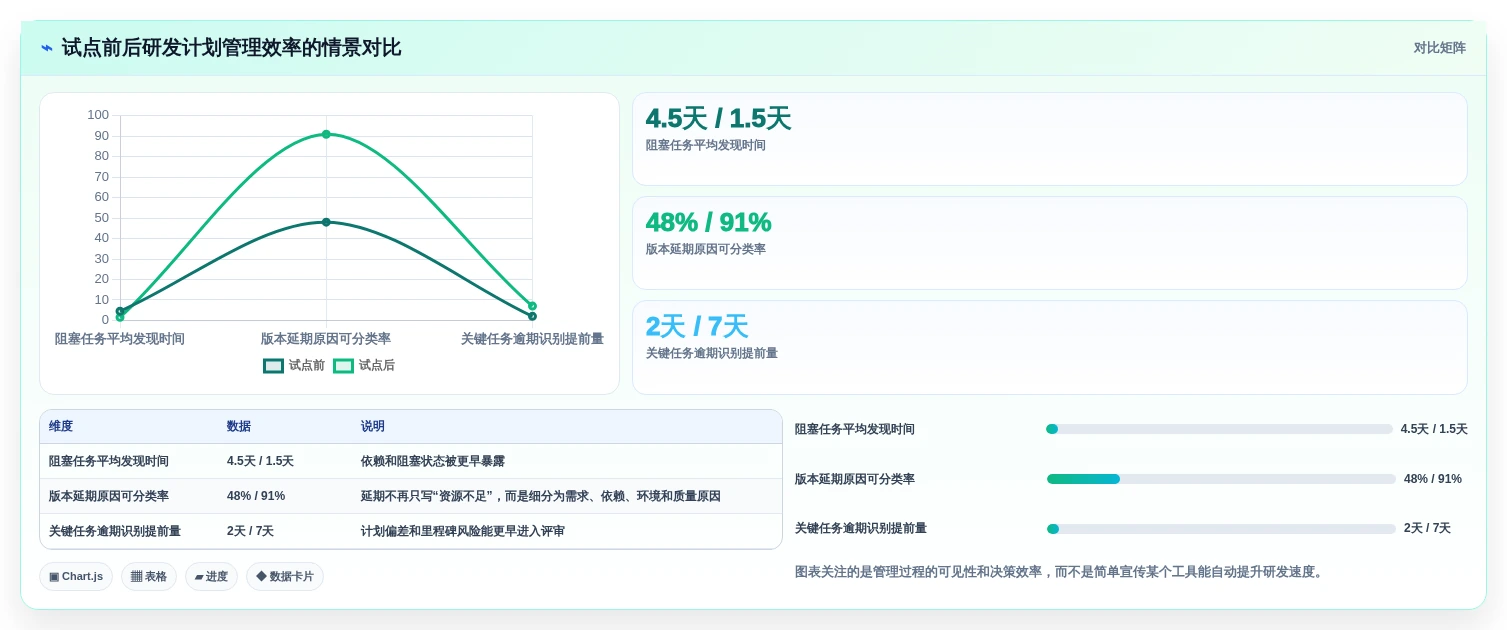The width and height of the screenshot is (1507, 630).
Task: Click the 试点后 peak data point at 91
Action: [326, 134]
